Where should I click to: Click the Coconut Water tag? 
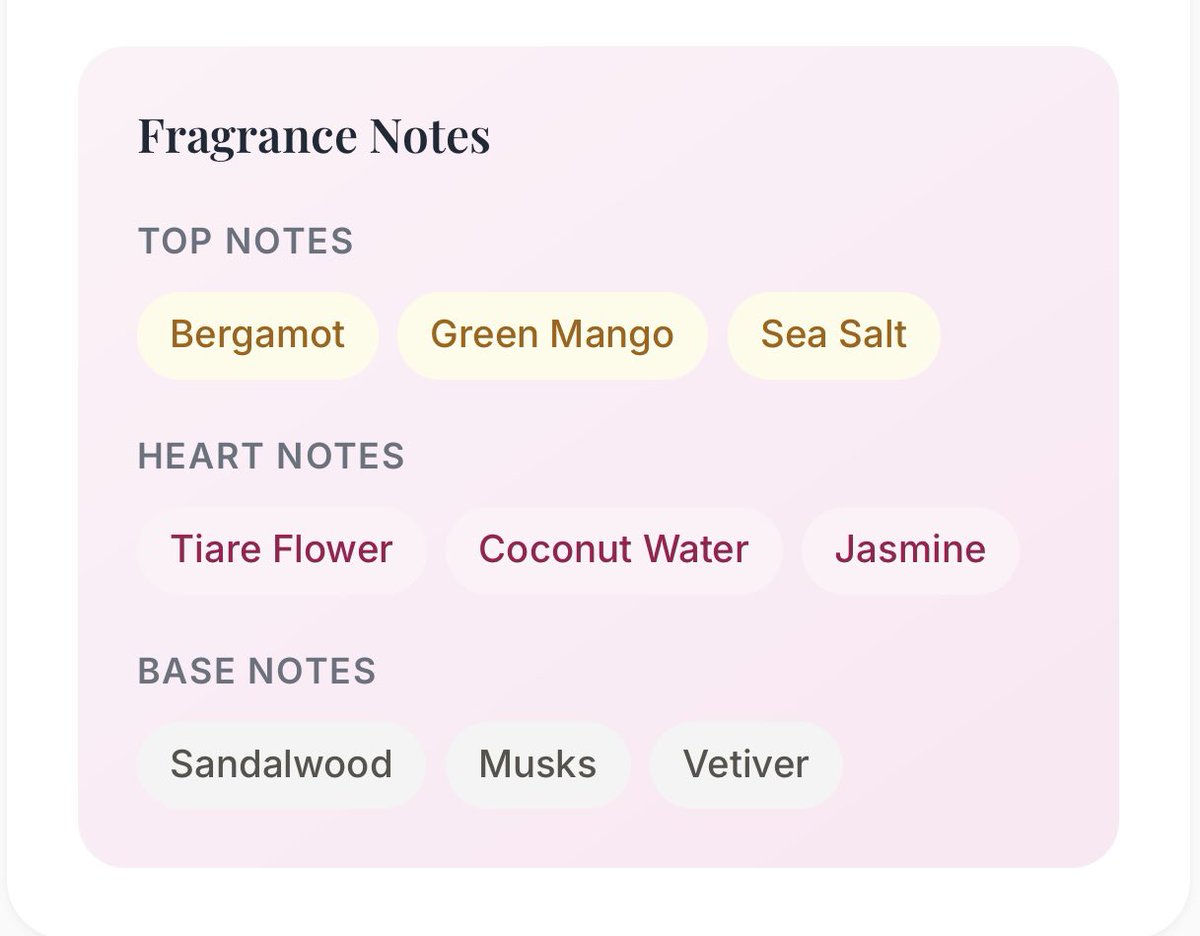(x=614, y=550)
